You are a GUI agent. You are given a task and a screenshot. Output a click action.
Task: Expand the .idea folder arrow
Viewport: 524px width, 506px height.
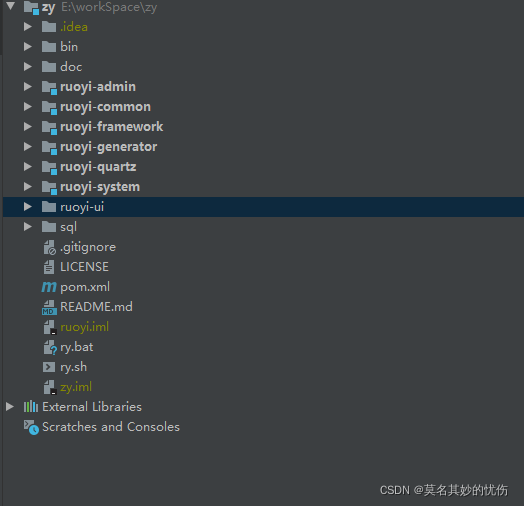click(x=28, y=27)
